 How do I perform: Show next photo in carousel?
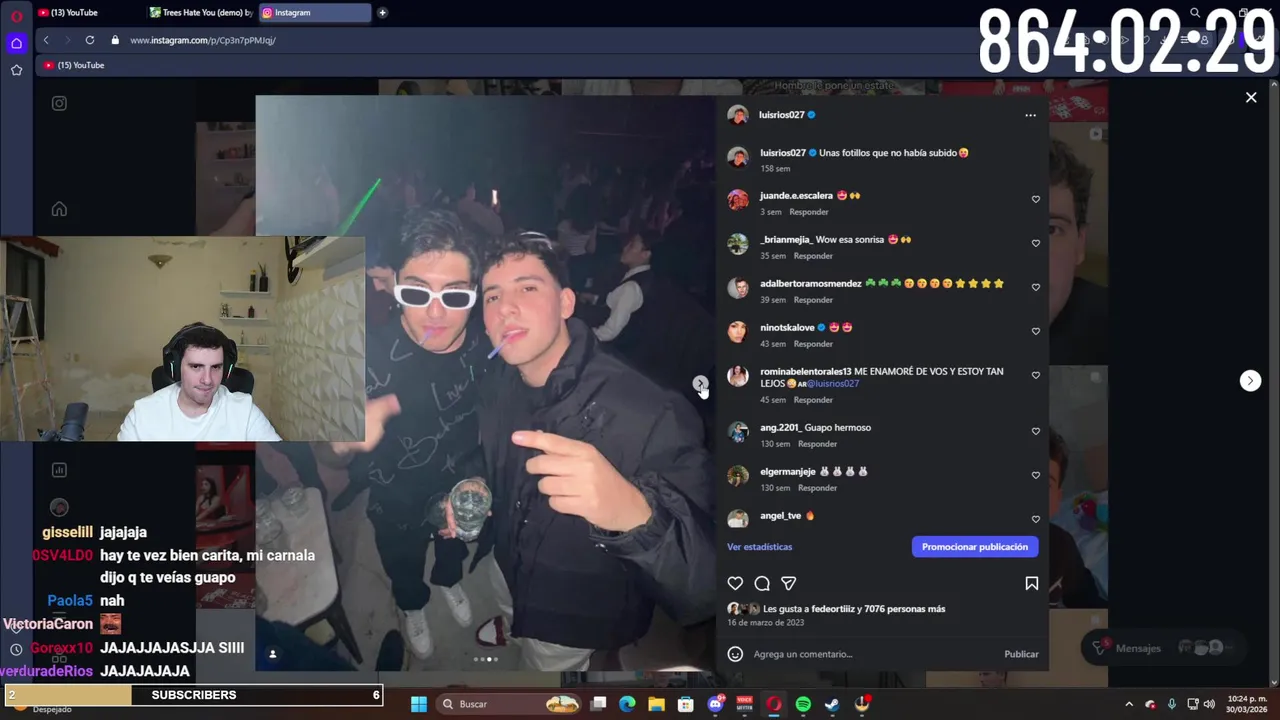(x=700, y=383)
